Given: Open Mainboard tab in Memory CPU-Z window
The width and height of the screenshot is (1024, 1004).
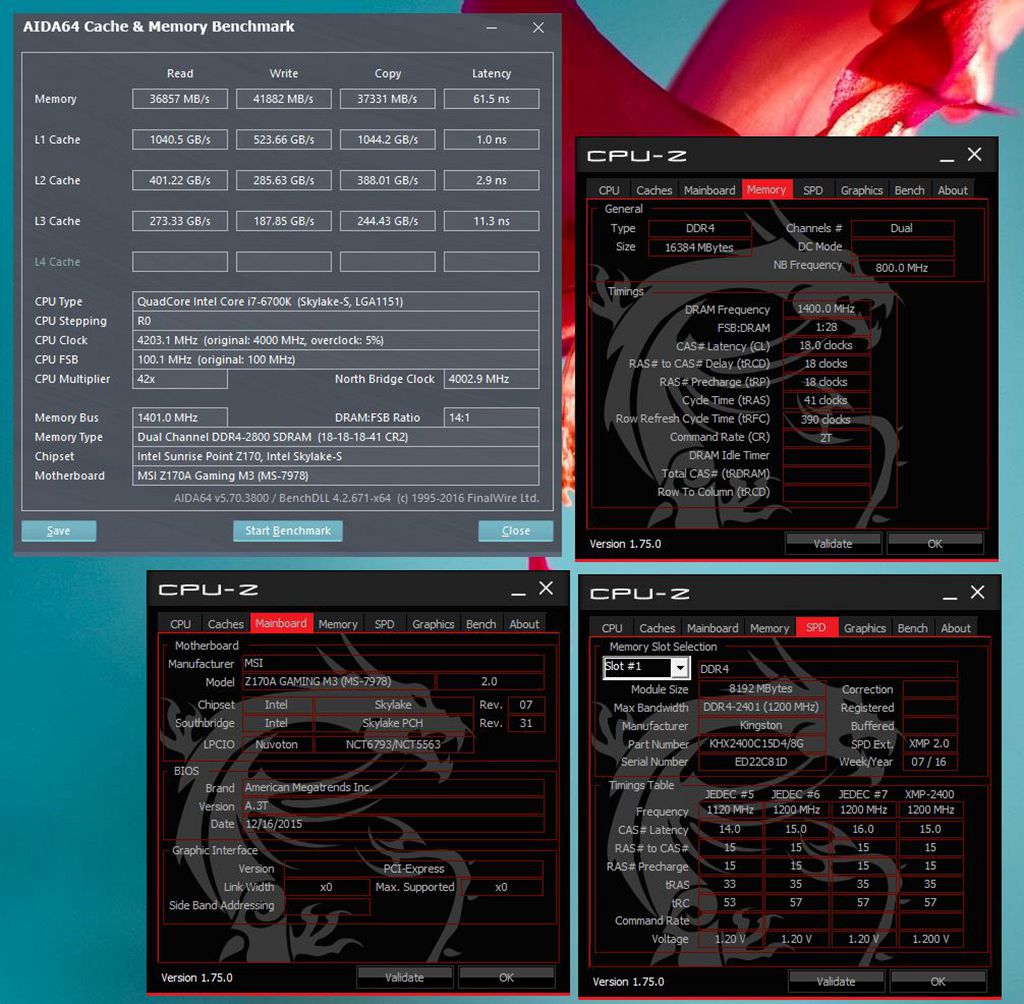Looking at the screenshot, I should (709, 190).
